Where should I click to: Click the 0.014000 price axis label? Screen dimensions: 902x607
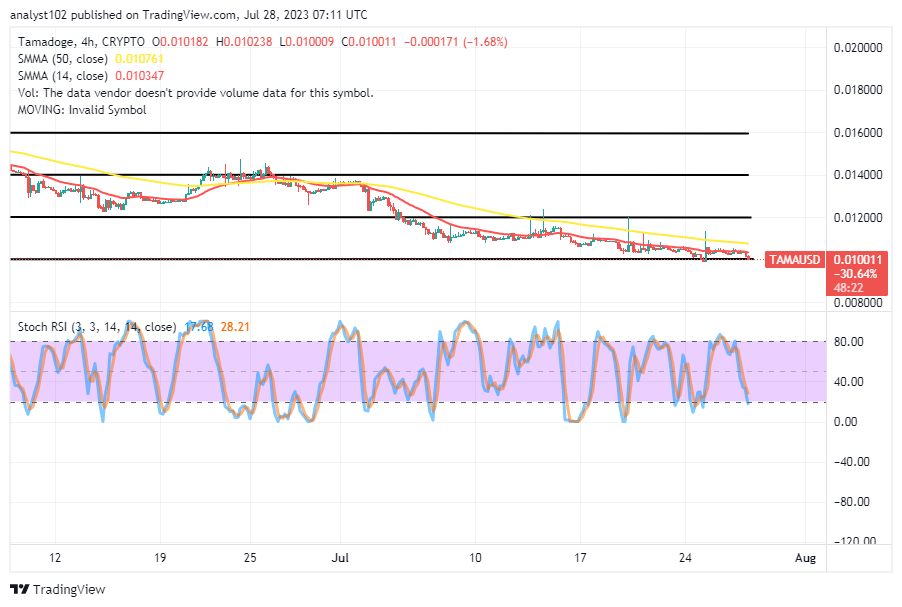click(x=858, y=175)
